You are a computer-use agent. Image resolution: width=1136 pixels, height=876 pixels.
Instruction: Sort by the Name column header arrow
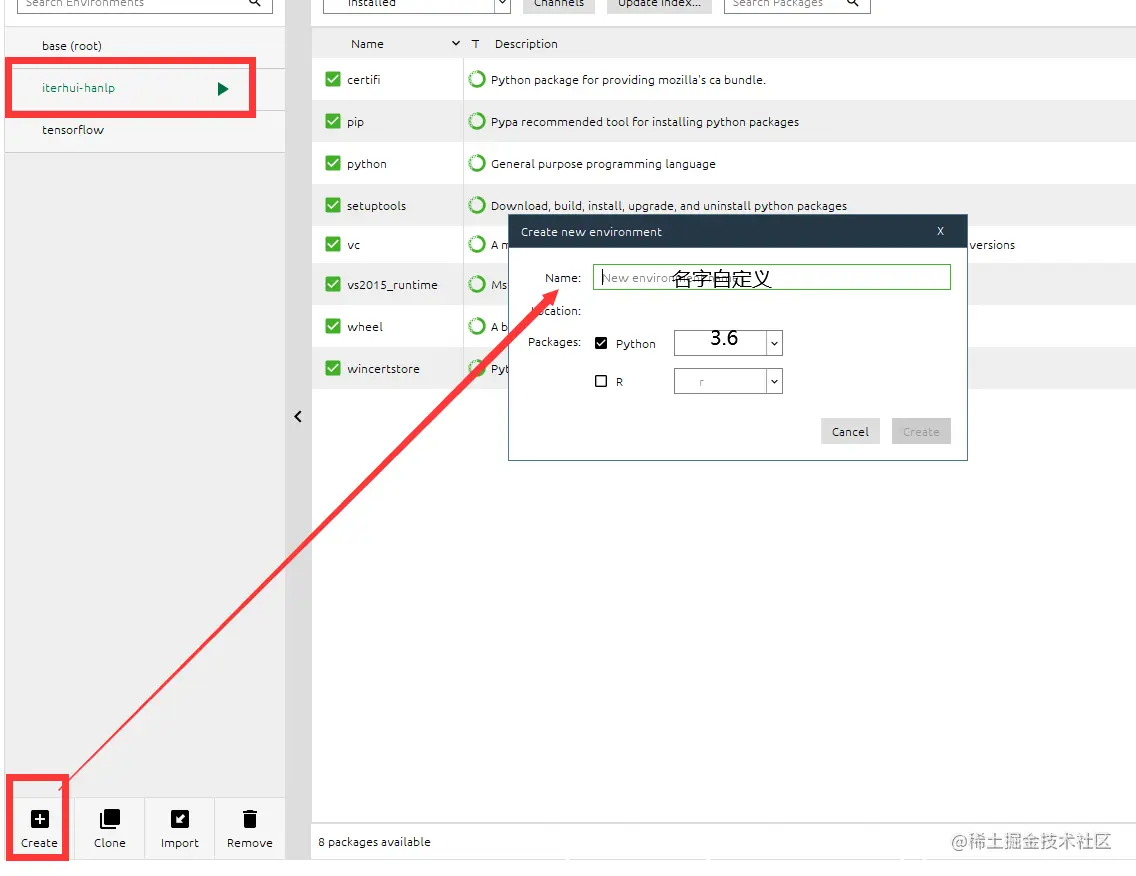pos(456,43)
